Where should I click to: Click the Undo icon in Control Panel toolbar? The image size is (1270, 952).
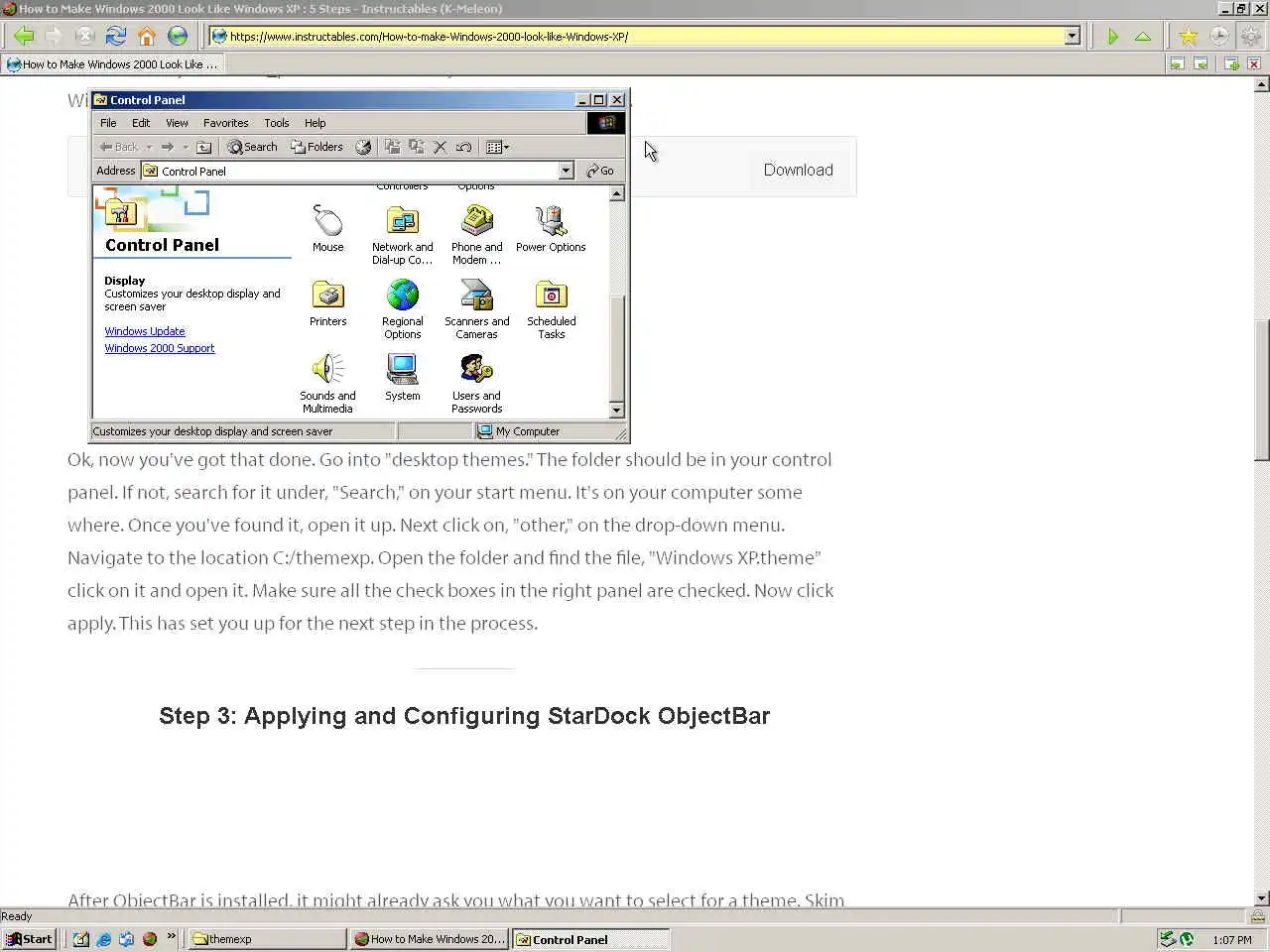(463, 147)
